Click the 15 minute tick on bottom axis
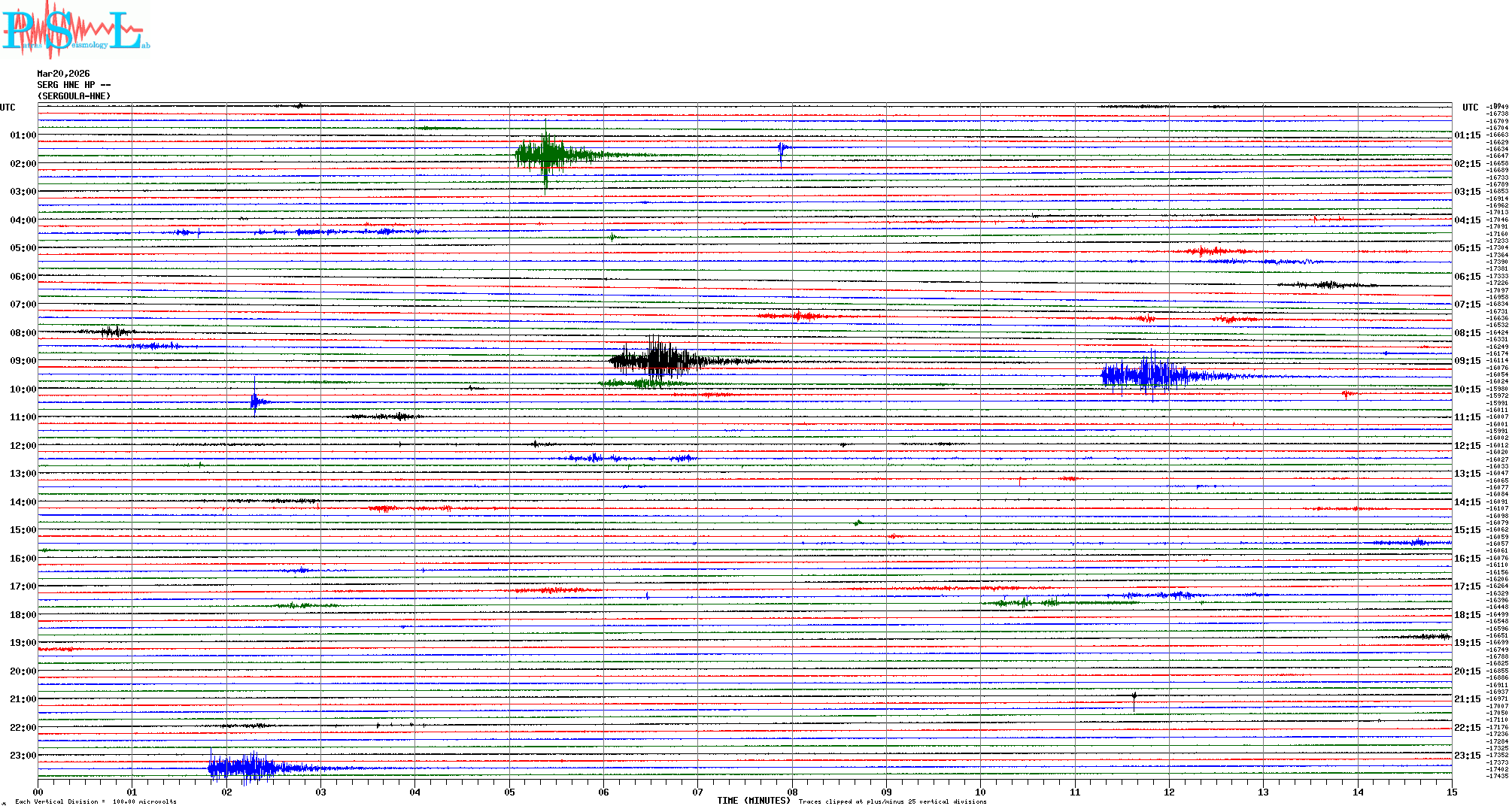Screen dimensions: 1512x812 (x=1452, y=792)
